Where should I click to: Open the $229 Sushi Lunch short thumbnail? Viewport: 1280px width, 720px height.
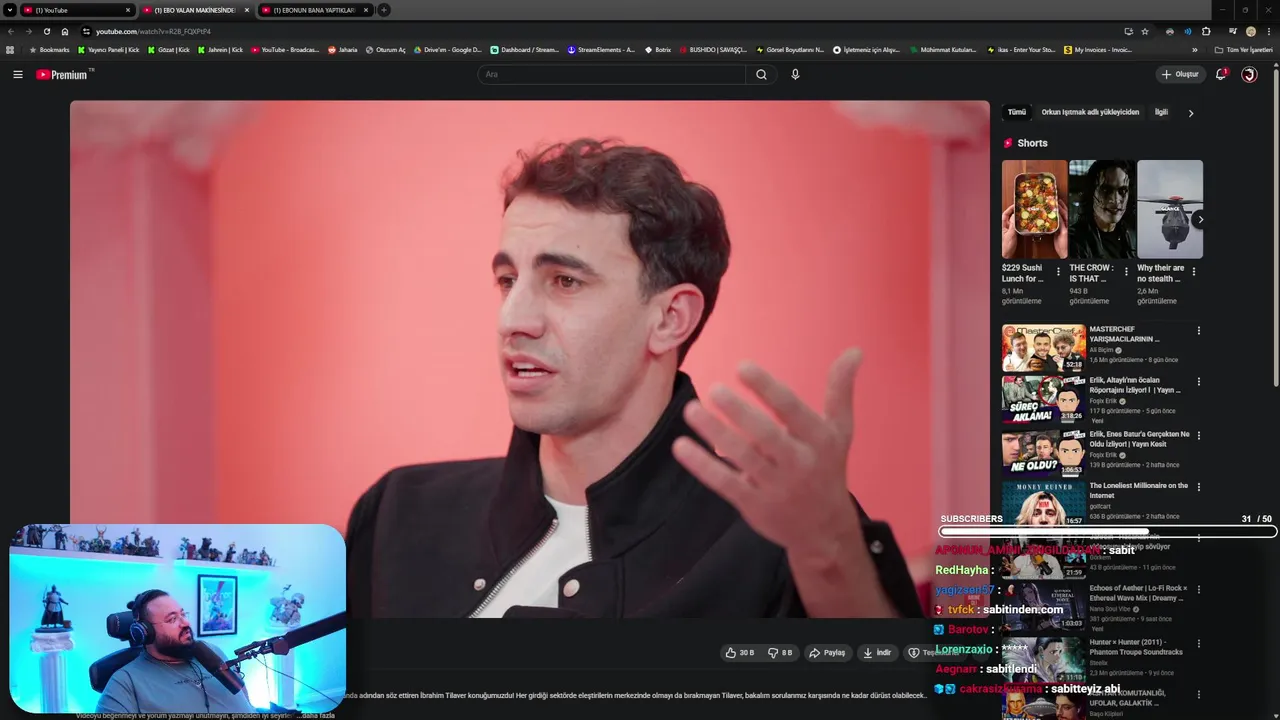[1035, 209]
